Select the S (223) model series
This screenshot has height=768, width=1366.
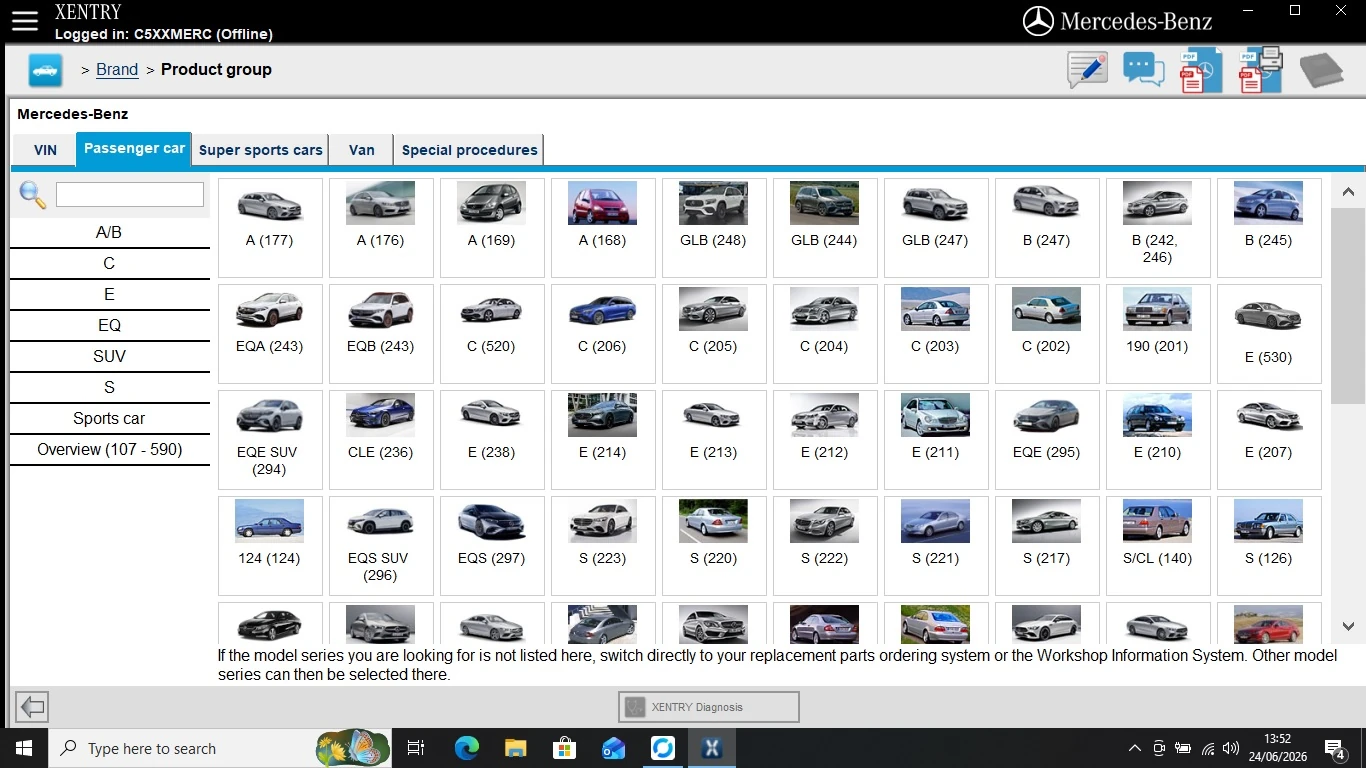pyautogui.click(x=603, y=546)
